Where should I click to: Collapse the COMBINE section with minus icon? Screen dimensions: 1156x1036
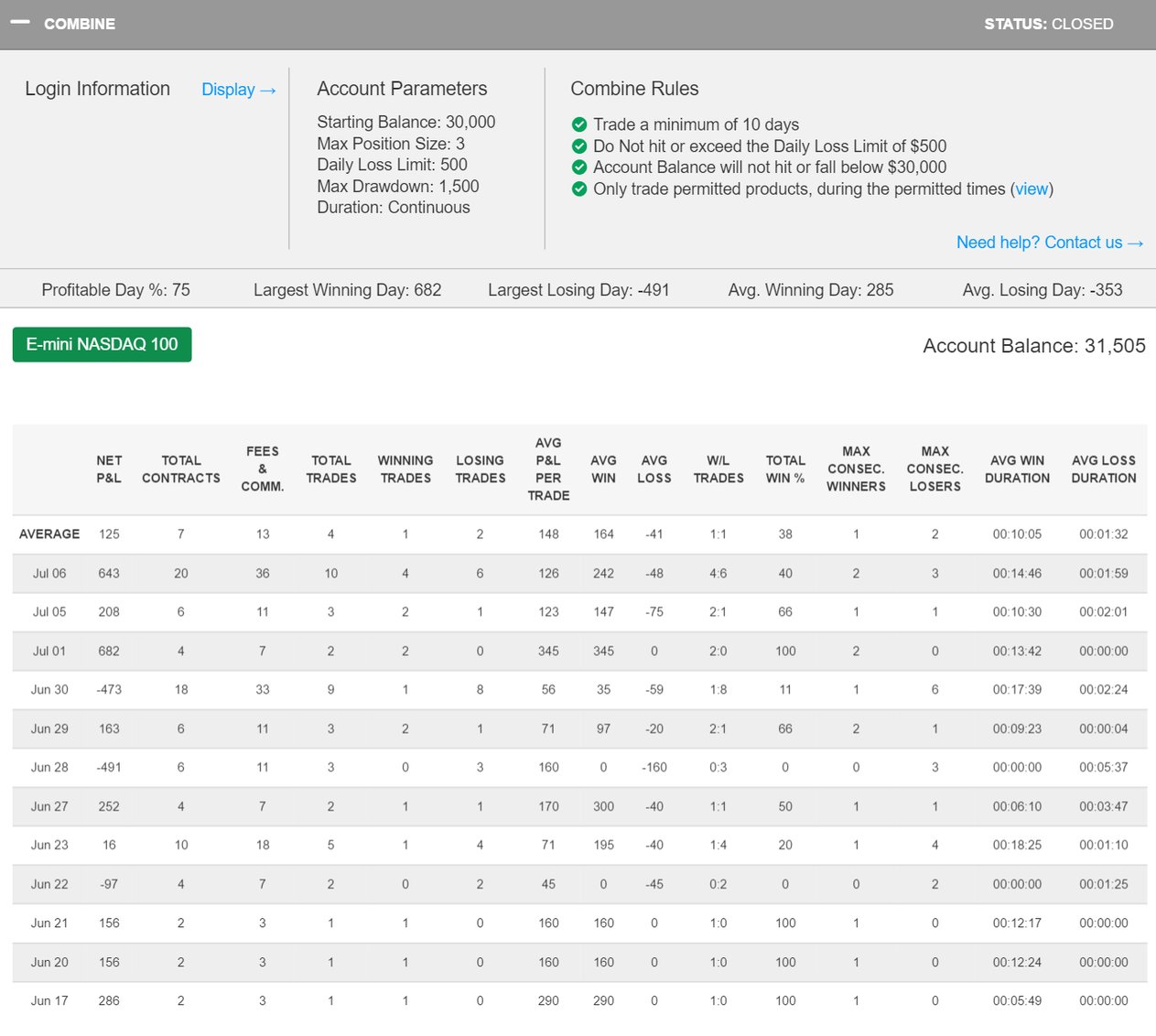[x=20, y=23]
